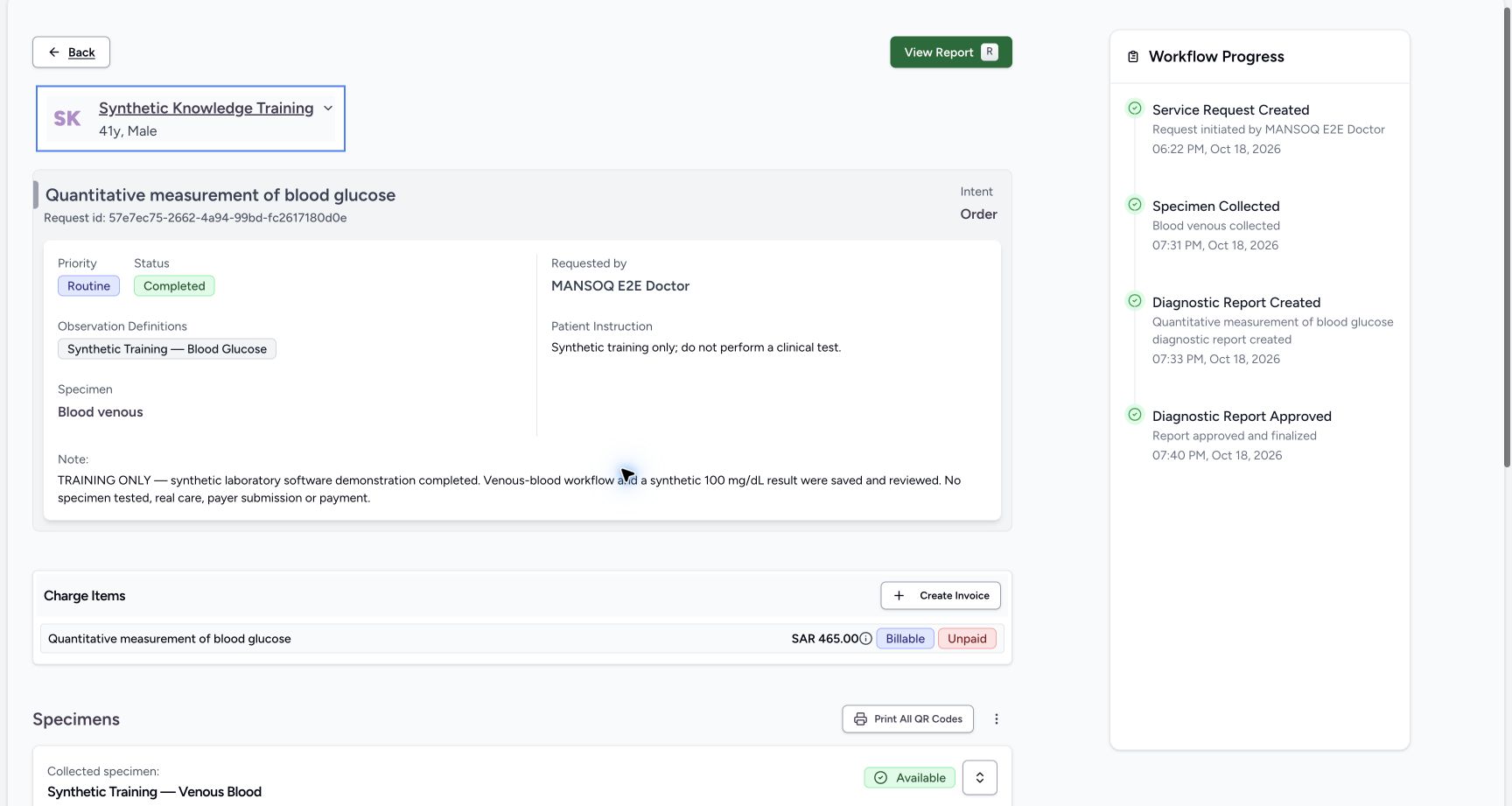This screenshot has height=806, width=1512.
Task: Expand the collected specimen toggle arrows
Action: (x=980, y=778)
